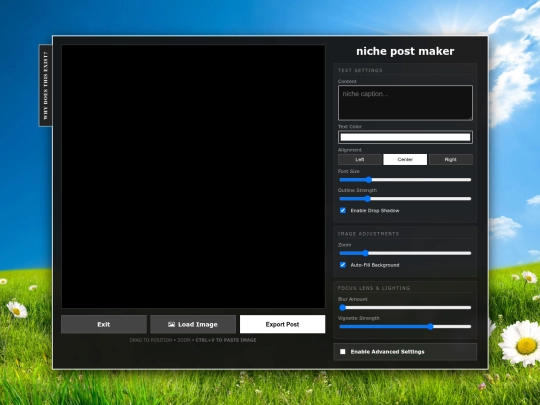Click the Zoom slider handle
540x405 pixels.
pos(365,253)
